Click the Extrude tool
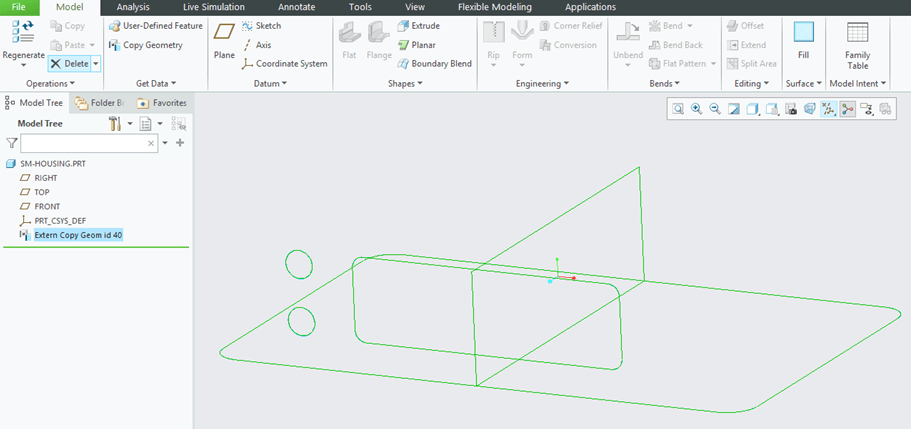This screenshot has width=911, height=429. coord(418,25)
